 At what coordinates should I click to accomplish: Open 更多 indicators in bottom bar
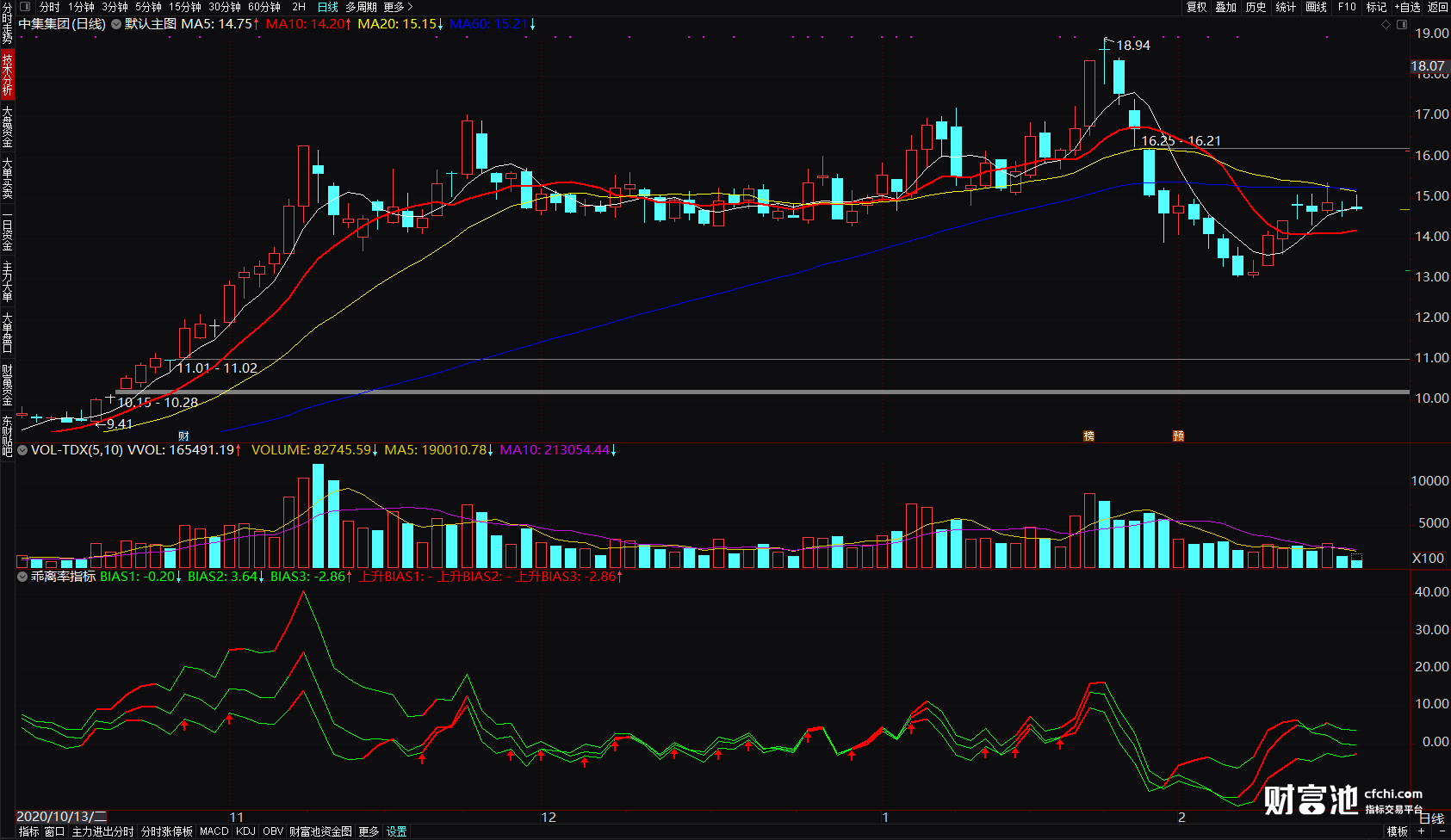coord(369,831)
